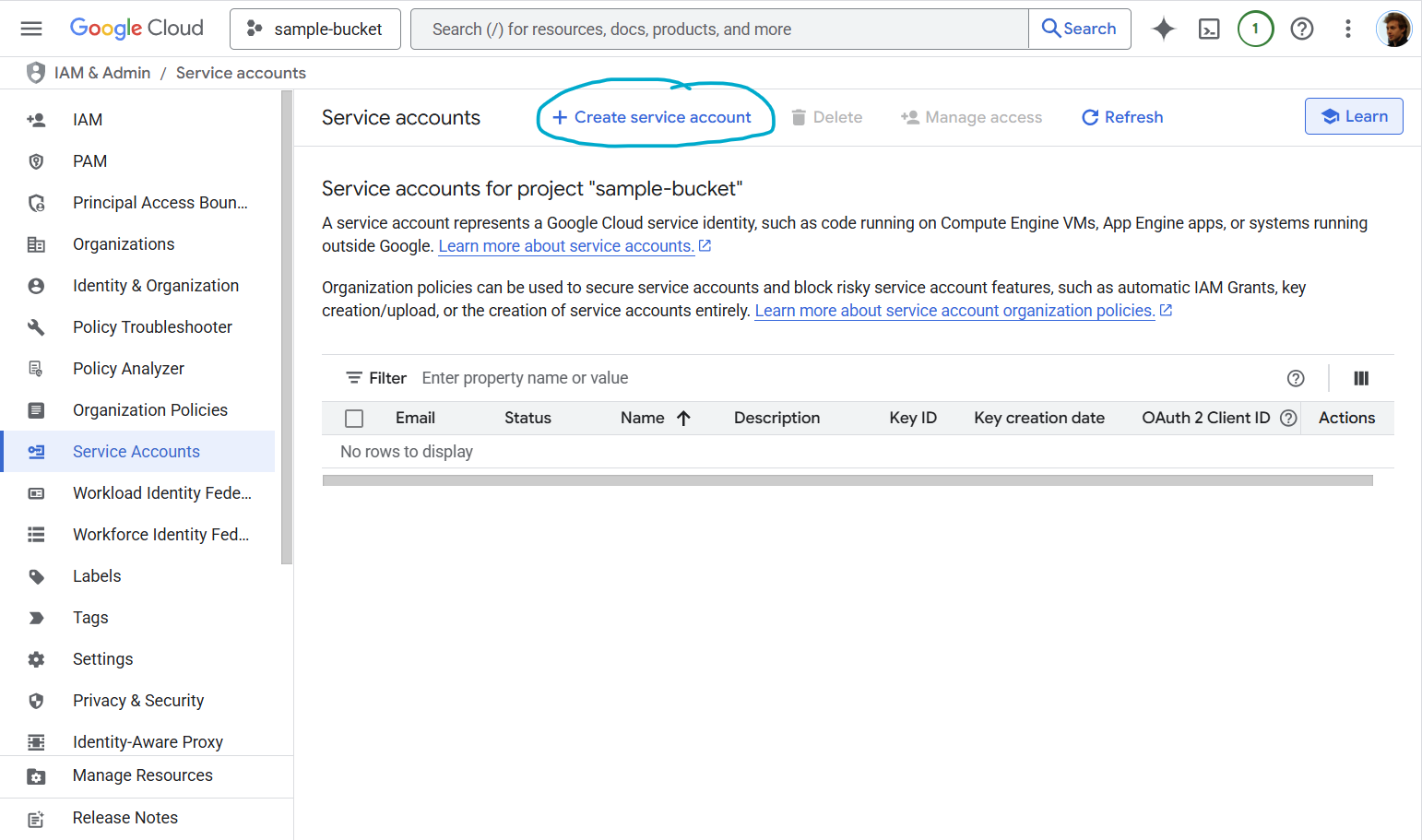Open Workload Identity Federation page
This screenshot has width=1422, height=840.
point(161,492)
